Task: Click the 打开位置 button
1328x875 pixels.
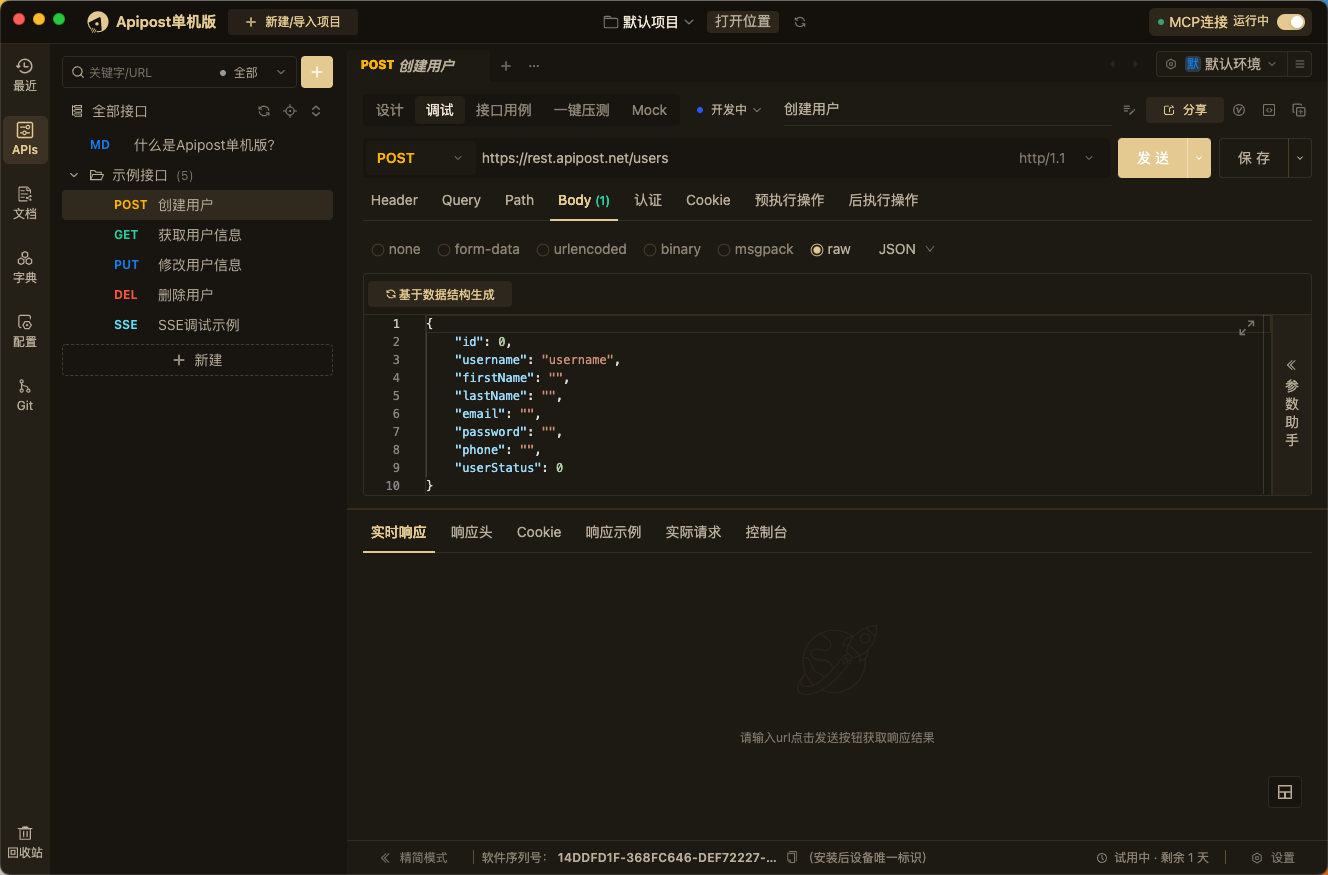Action: coord(743,22)
